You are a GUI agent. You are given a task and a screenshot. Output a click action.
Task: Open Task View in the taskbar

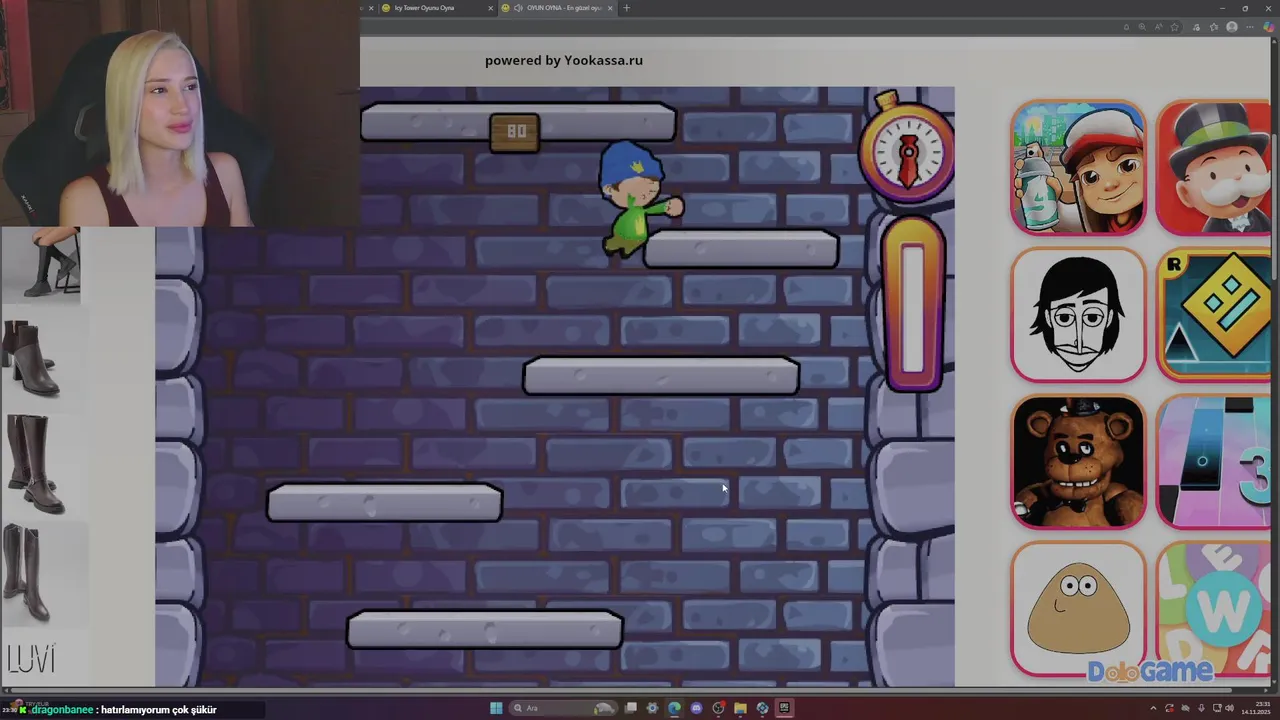click(631, 708)
